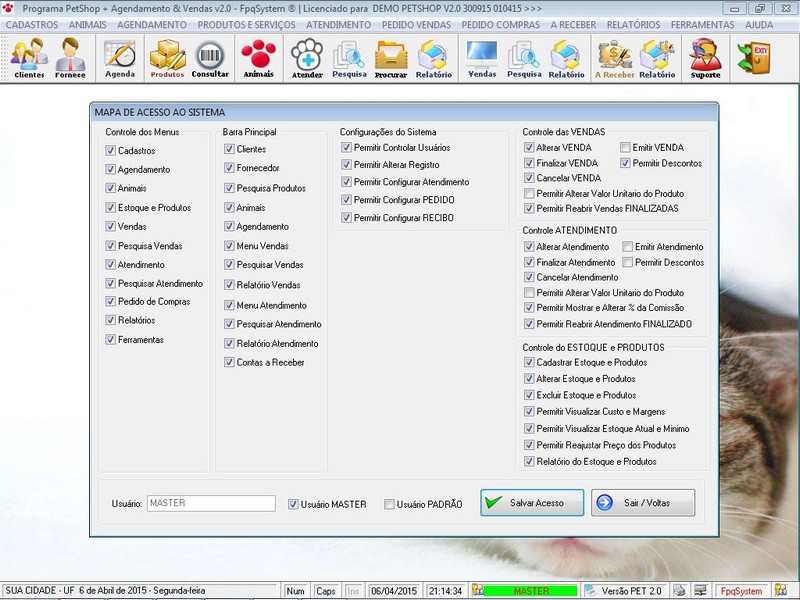
Task: Open the PEDIDO VENDAS menu
Action: tap(416, 24)
